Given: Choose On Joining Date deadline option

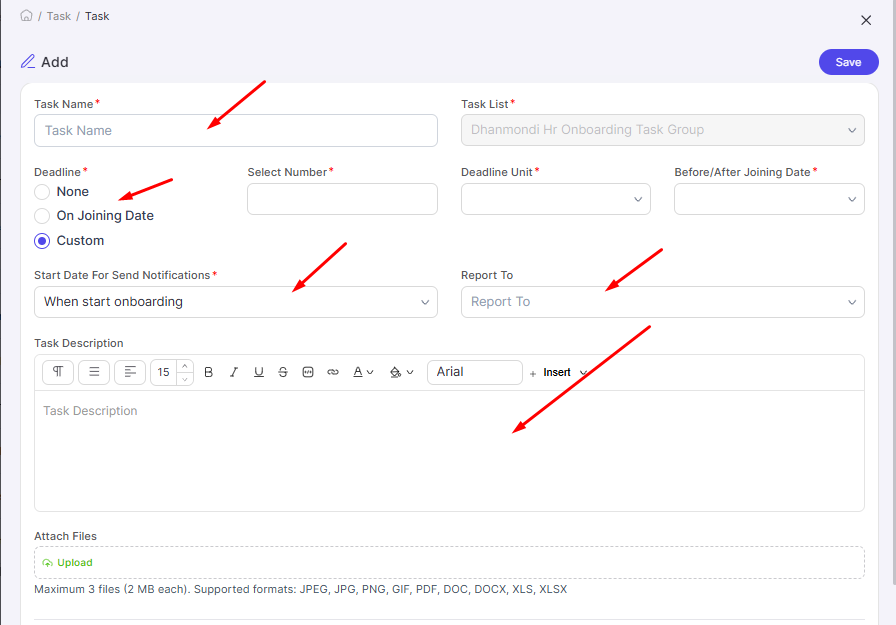Looking at the screenshot, I should (40, 215).
